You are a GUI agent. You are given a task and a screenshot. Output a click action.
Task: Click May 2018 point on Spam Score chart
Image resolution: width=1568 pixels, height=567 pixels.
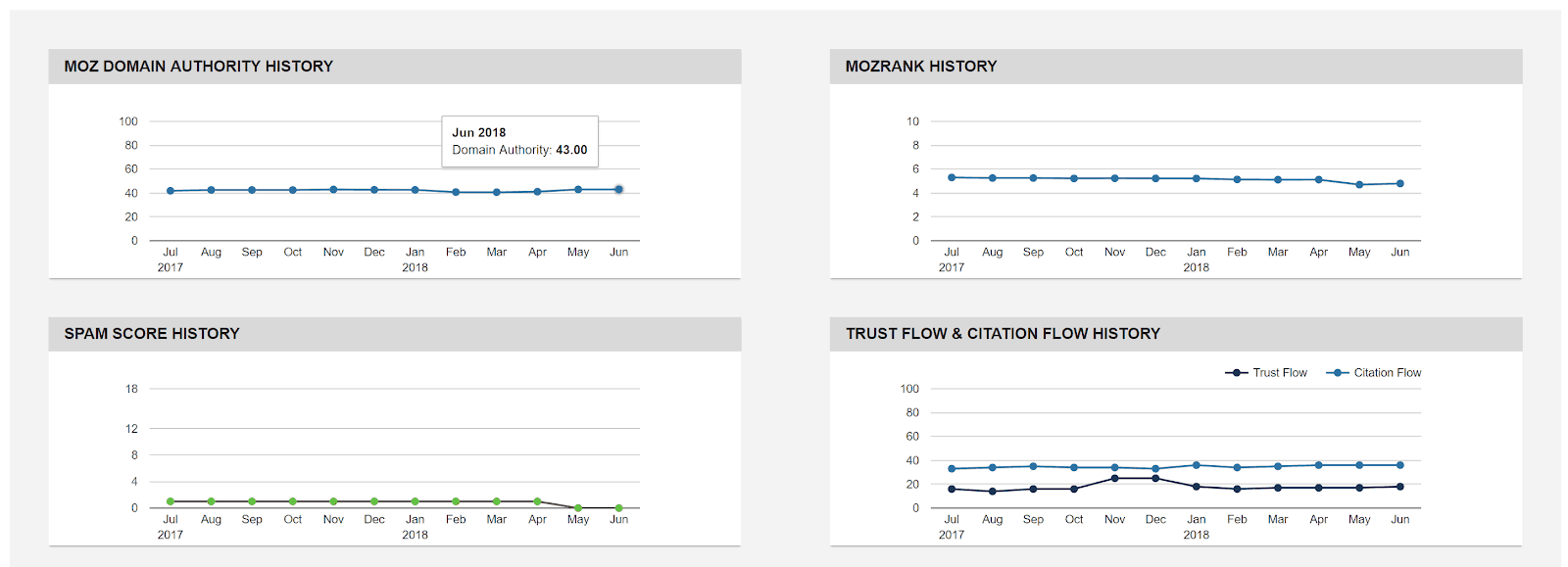[578, 508]
